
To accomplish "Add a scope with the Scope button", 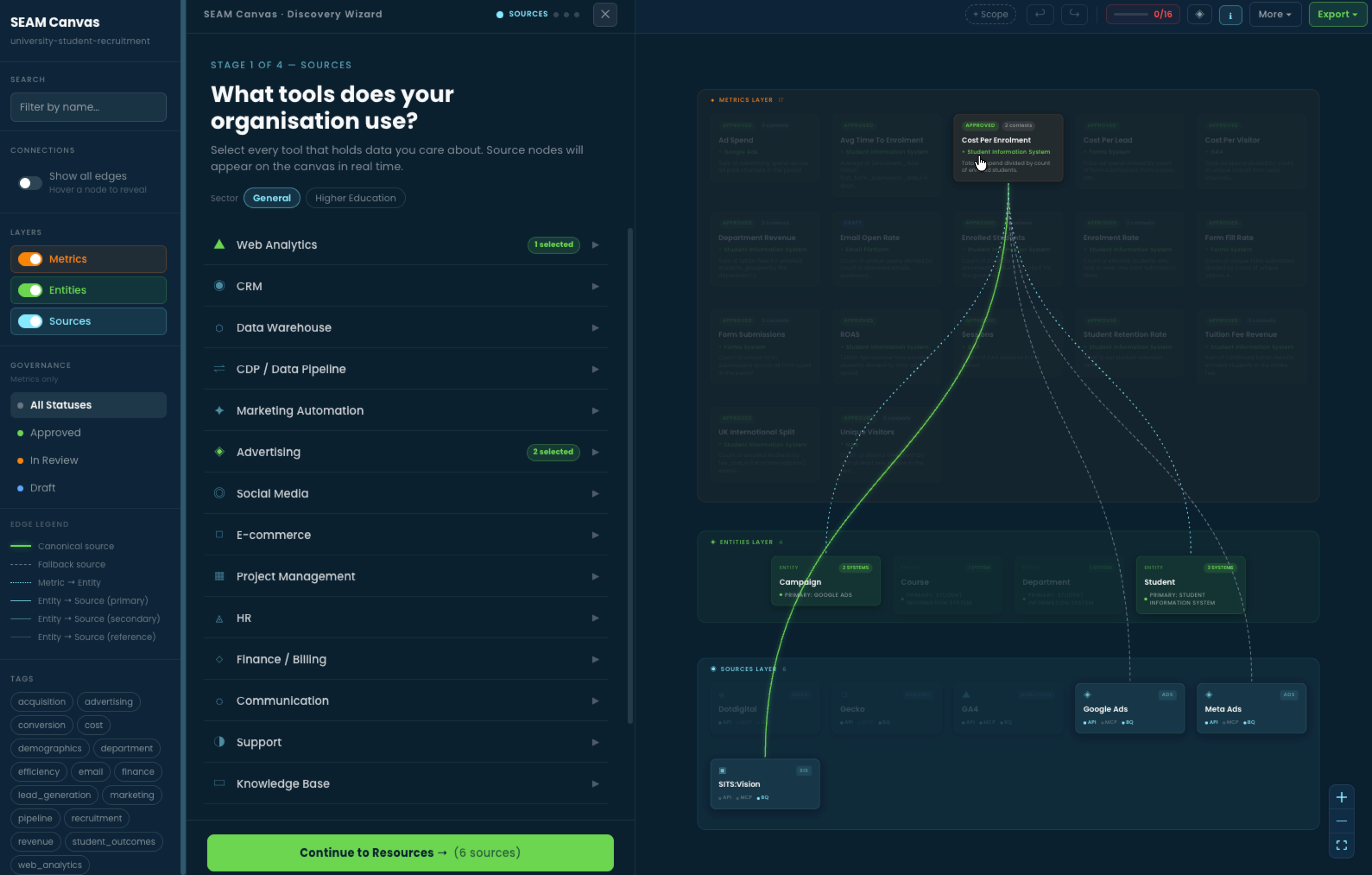I will pyautogui.click(x=990, y=14).
